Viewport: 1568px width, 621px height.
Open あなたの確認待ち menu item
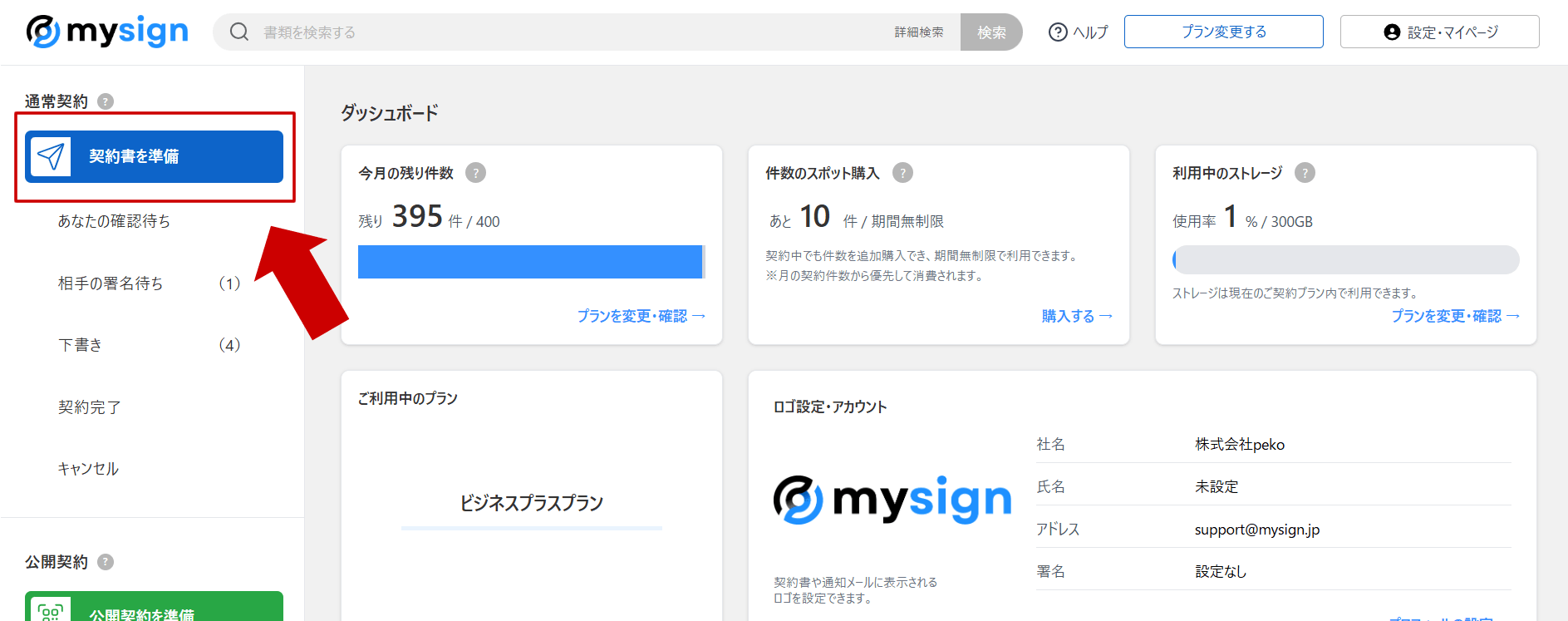(x=114, y=221)
